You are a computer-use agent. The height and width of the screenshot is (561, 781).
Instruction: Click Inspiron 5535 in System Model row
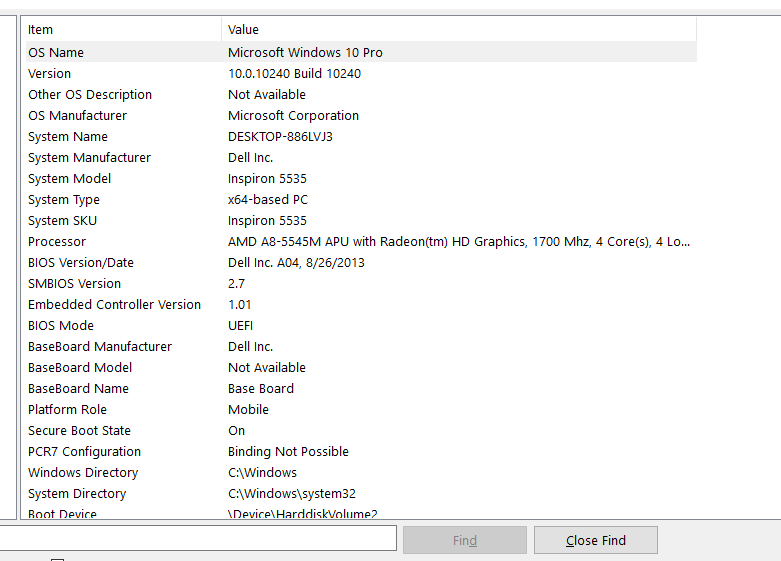(x=267, y=178)
